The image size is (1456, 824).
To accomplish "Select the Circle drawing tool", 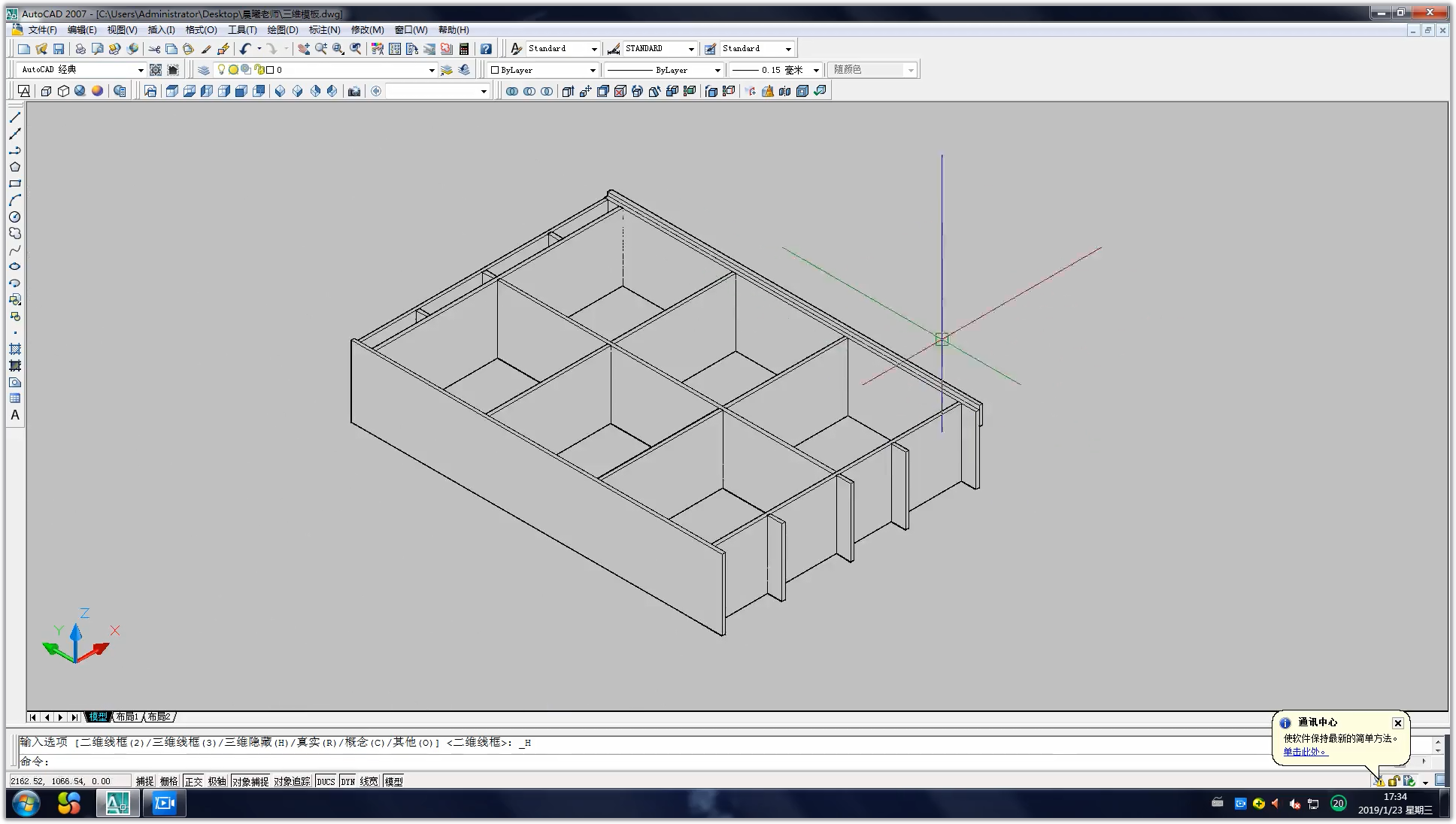I will [x=15, y=217].
